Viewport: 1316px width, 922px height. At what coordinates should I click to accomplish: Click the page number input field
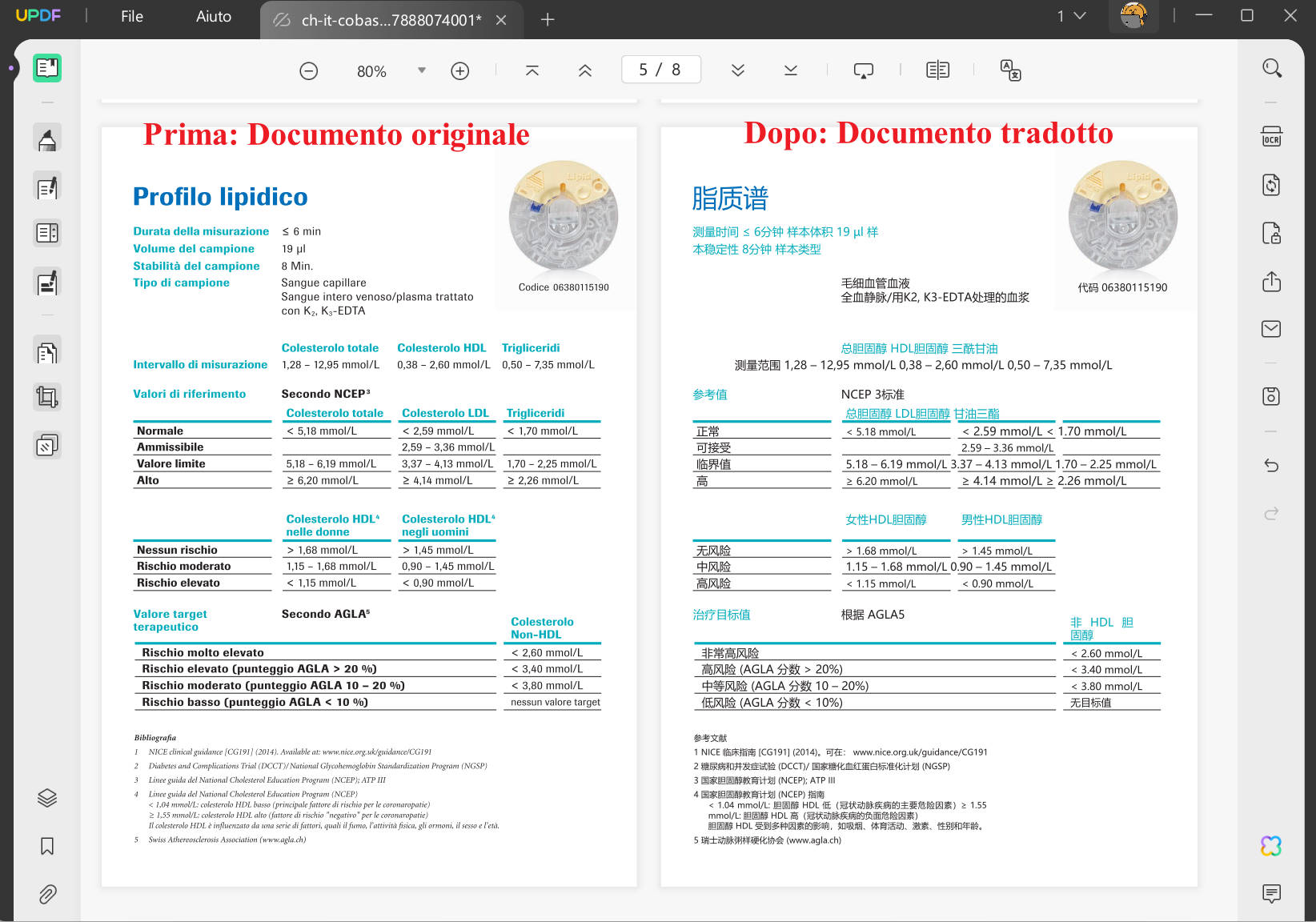[661, 70]
